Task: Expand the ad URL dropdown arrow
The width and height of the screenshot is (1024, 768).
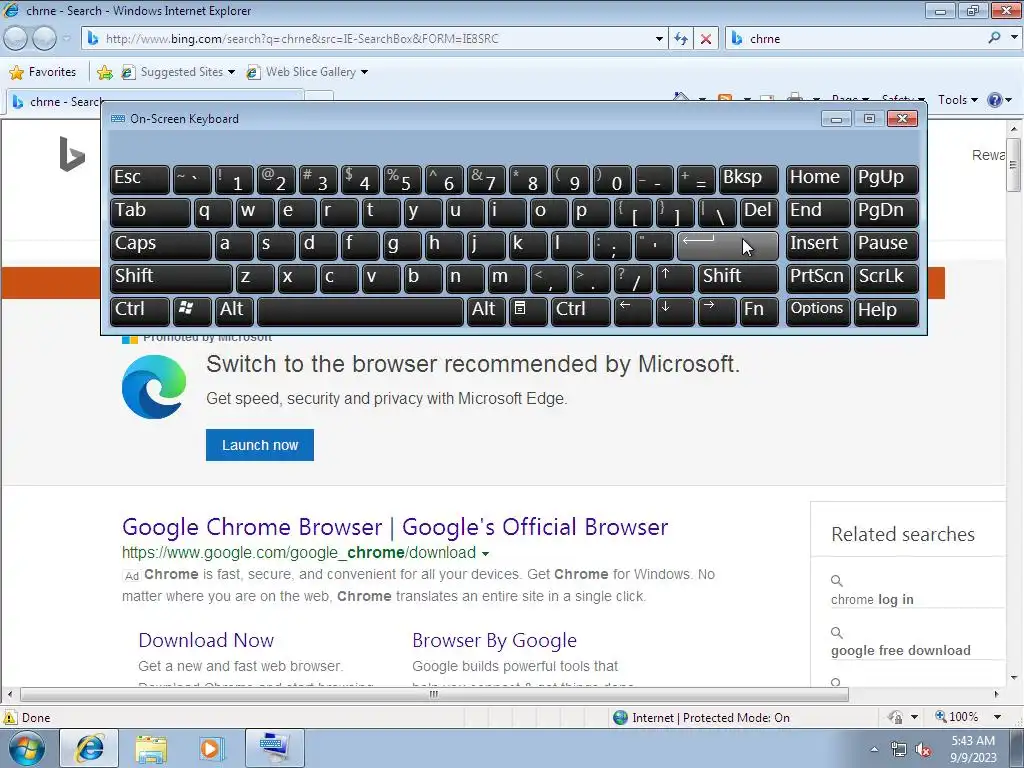Action: 485,554
